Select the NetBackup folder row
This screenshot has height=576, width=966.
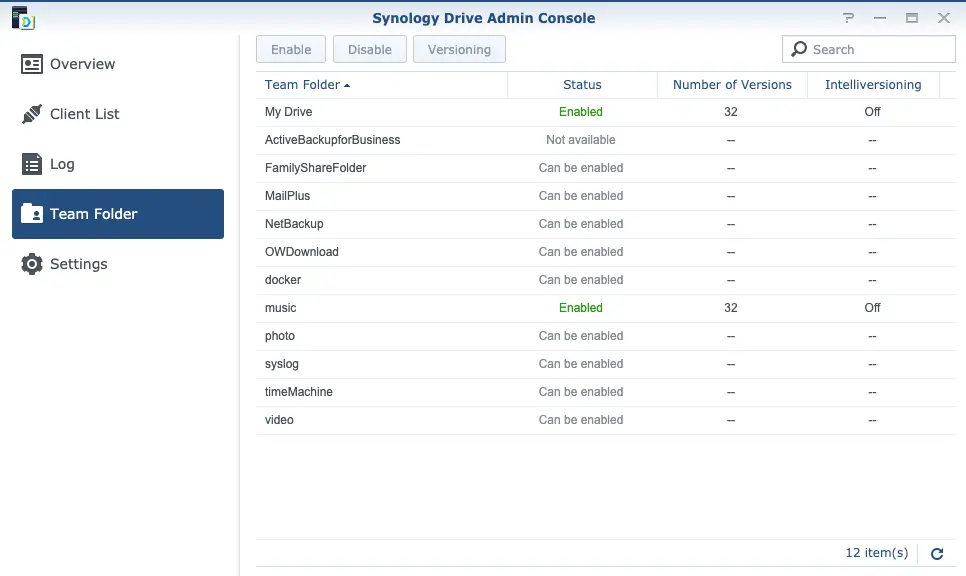click(x=606, y=224)
